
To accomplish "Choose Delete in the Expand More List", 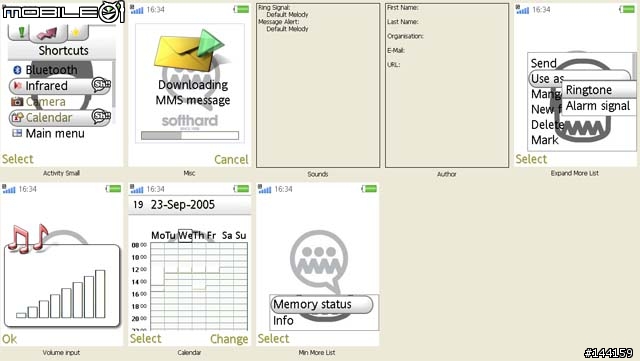I will tap(547, 125).
